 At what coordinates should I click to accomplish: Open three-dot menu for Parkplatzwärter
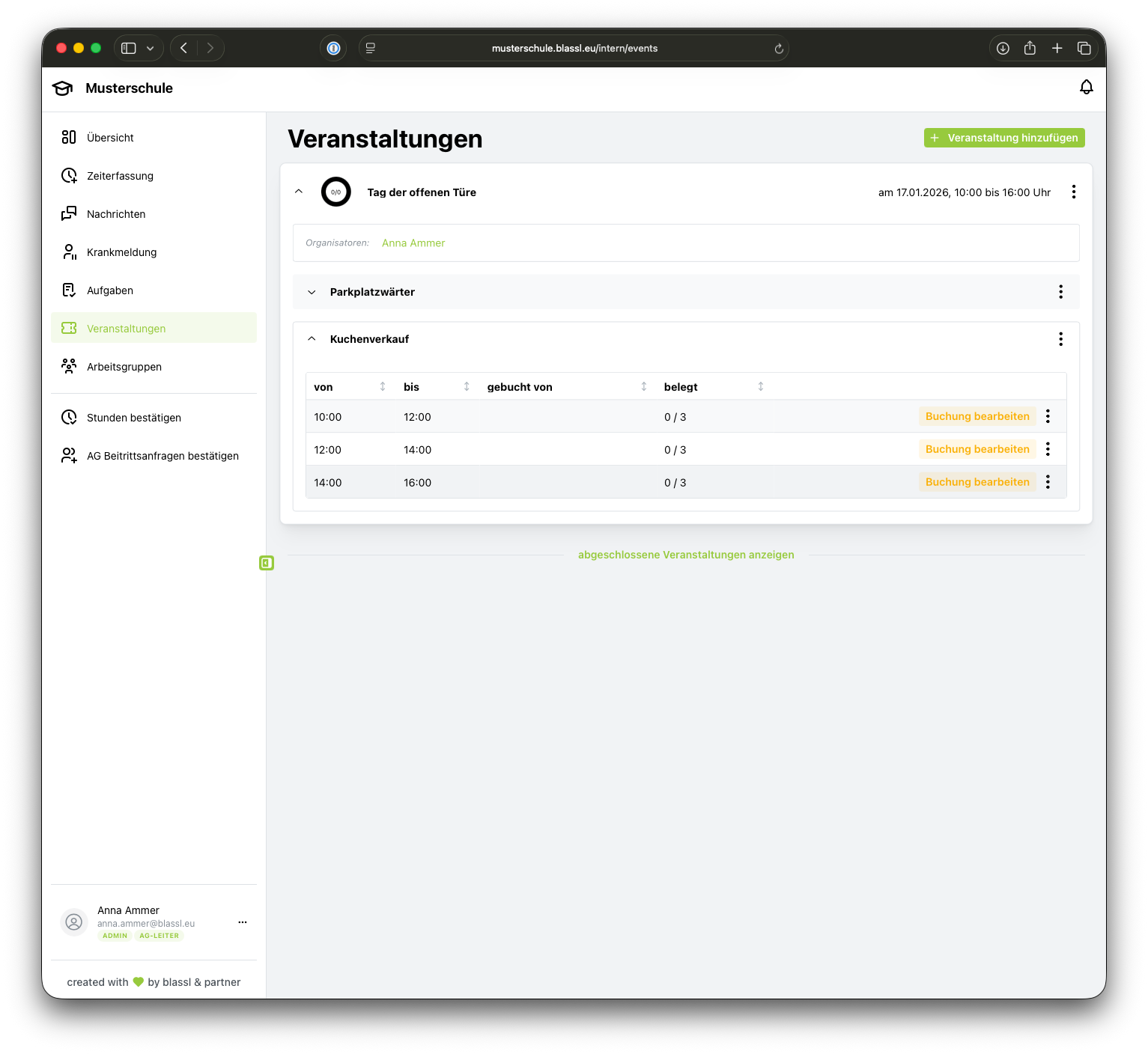1060,292
